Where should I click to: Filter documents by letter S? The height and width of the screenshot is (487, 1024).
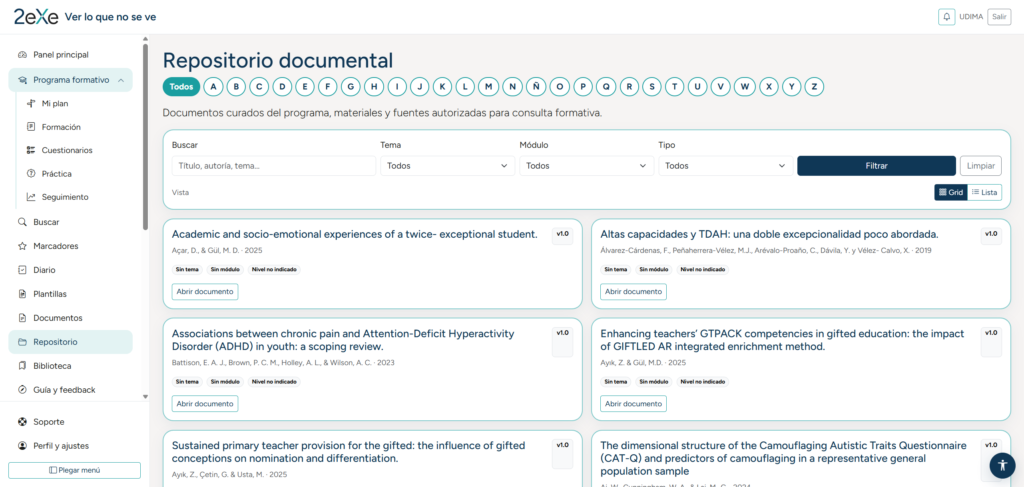point(652,86)
